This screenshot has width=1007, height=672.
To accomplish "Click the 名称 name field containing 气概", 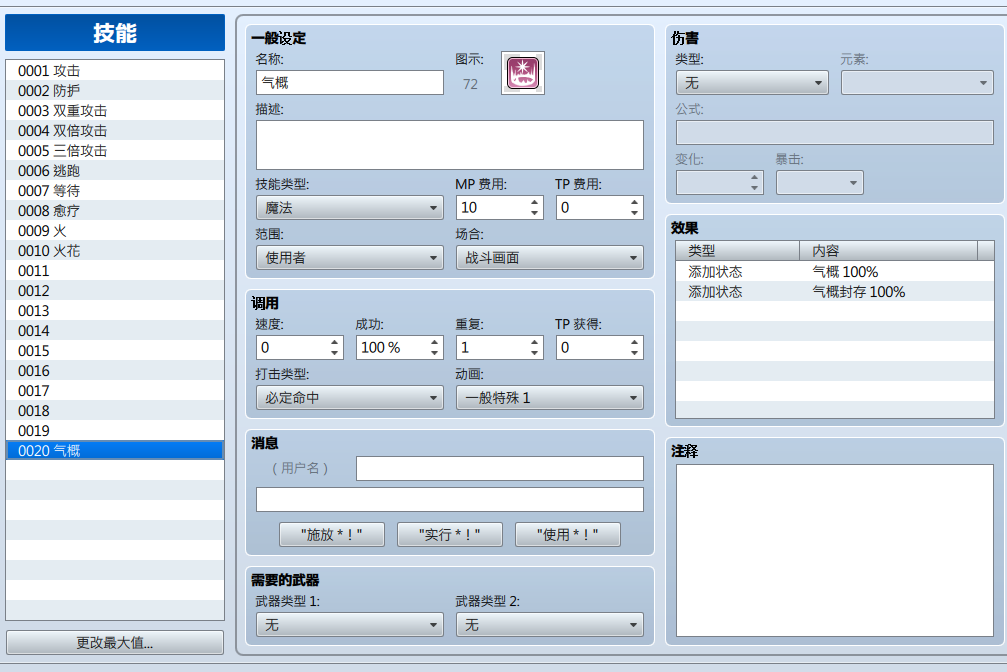I will click(x=349, y=83).
